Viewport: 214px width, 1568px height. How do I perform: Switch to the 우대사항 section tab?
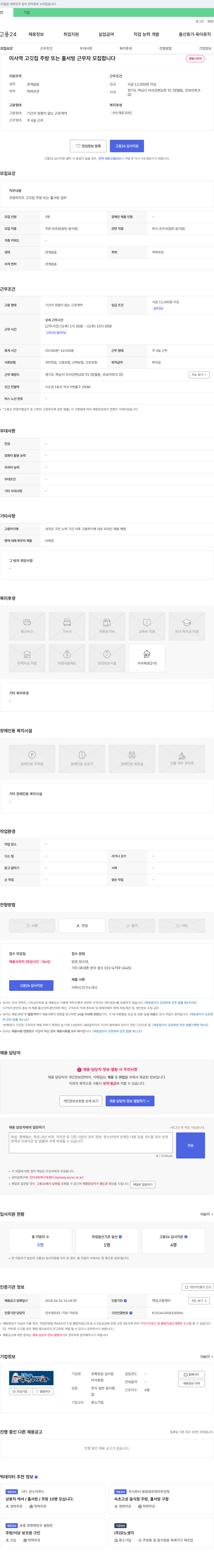coord(86,49)
